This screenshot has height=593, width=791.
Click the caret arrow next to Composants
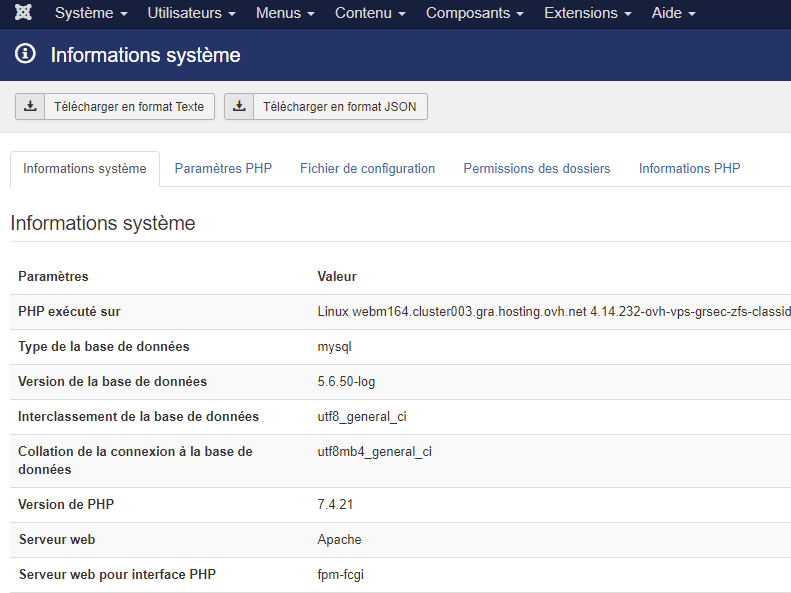pyautogui.click(x=520, y=14)
